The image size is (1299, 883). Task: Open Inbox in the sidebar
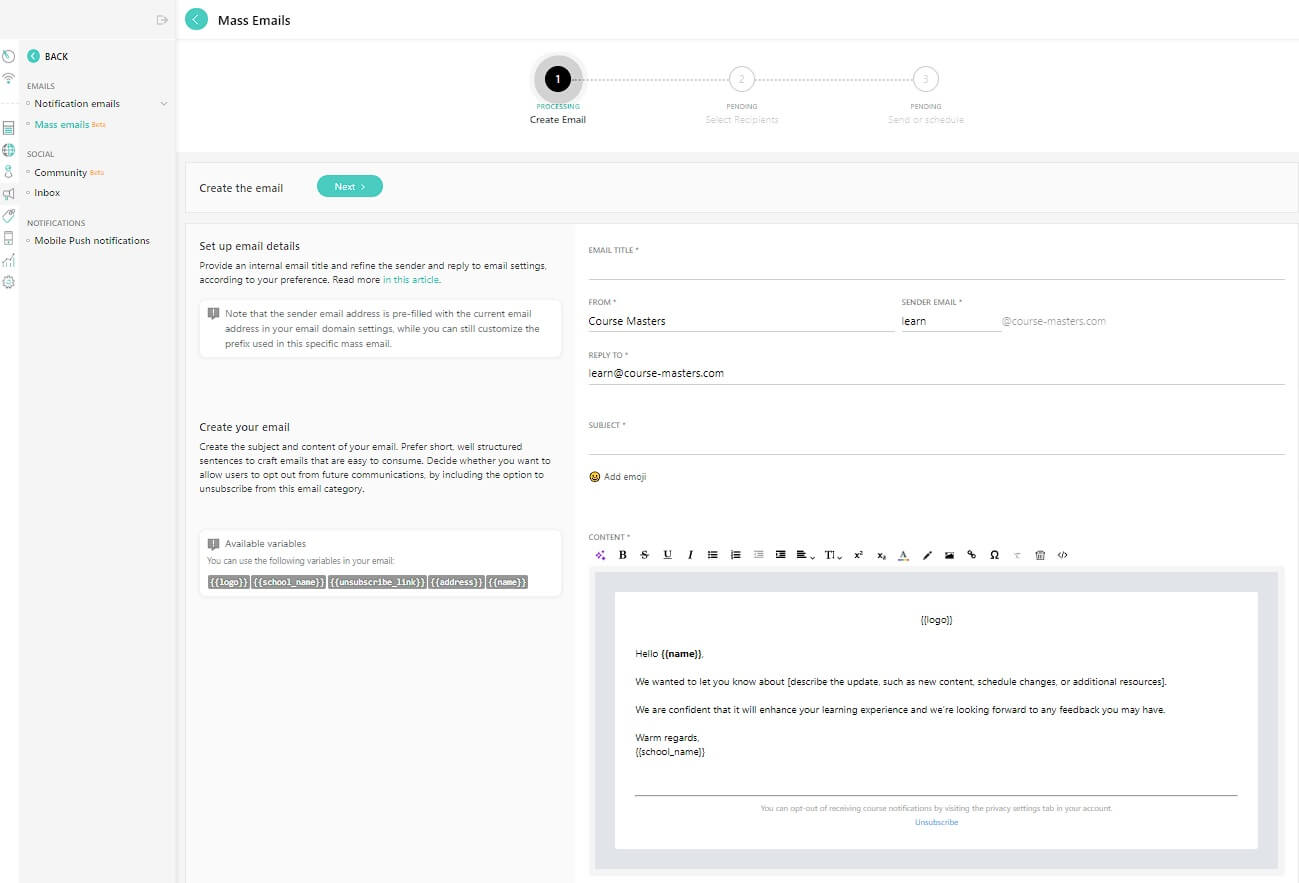coord(47,193)
